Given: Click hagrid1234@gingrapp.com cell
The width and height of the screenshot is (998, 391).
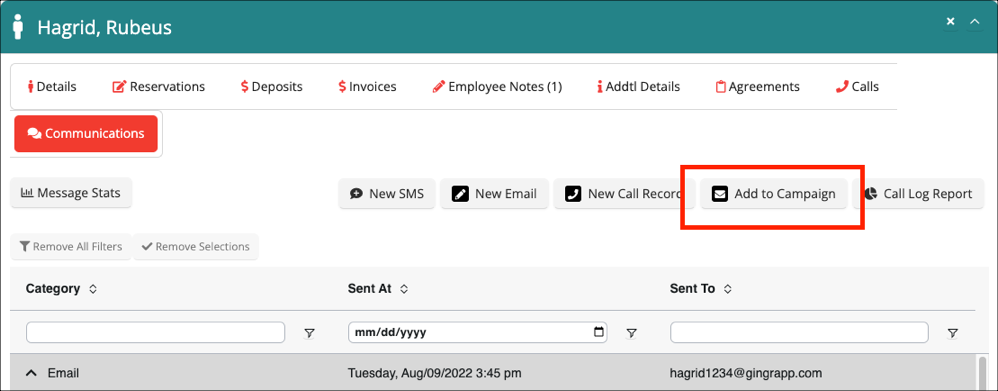Looking at the screenshot, I should pos(746,373).
